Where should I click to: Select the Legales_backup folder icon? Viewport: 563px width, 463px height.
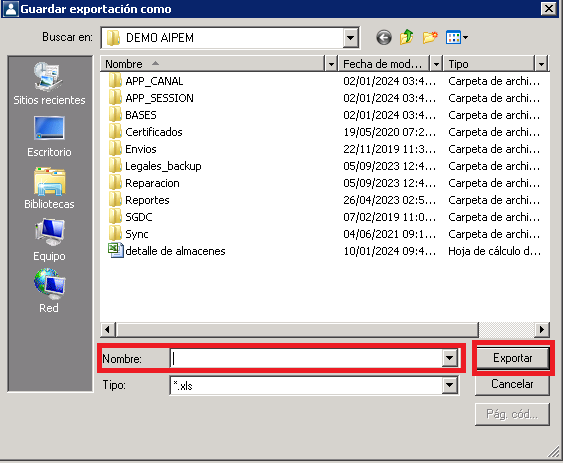click(x=115, y=165)
